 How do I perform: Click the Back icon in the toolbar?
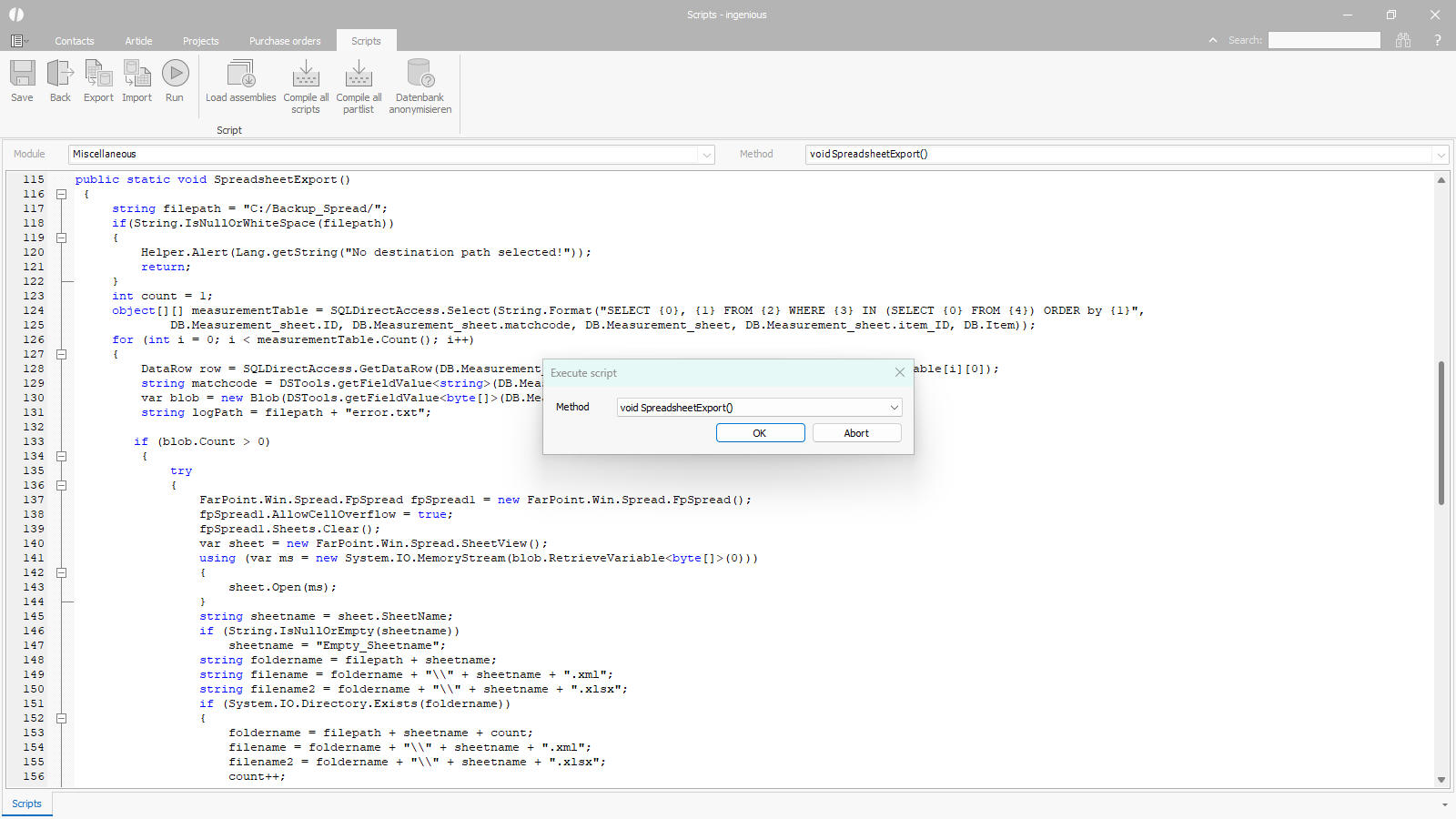60,75
